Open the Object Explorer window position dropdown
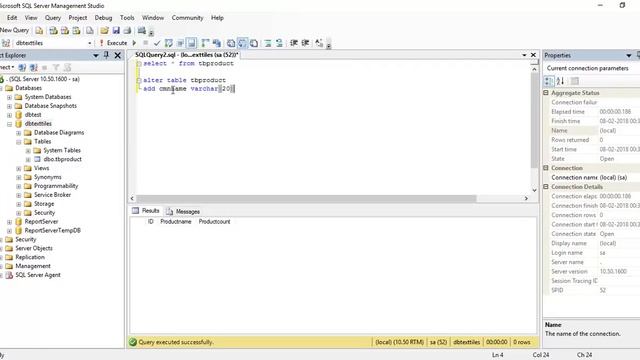Viewport: 640px width, 360px height. pos(96,55)
